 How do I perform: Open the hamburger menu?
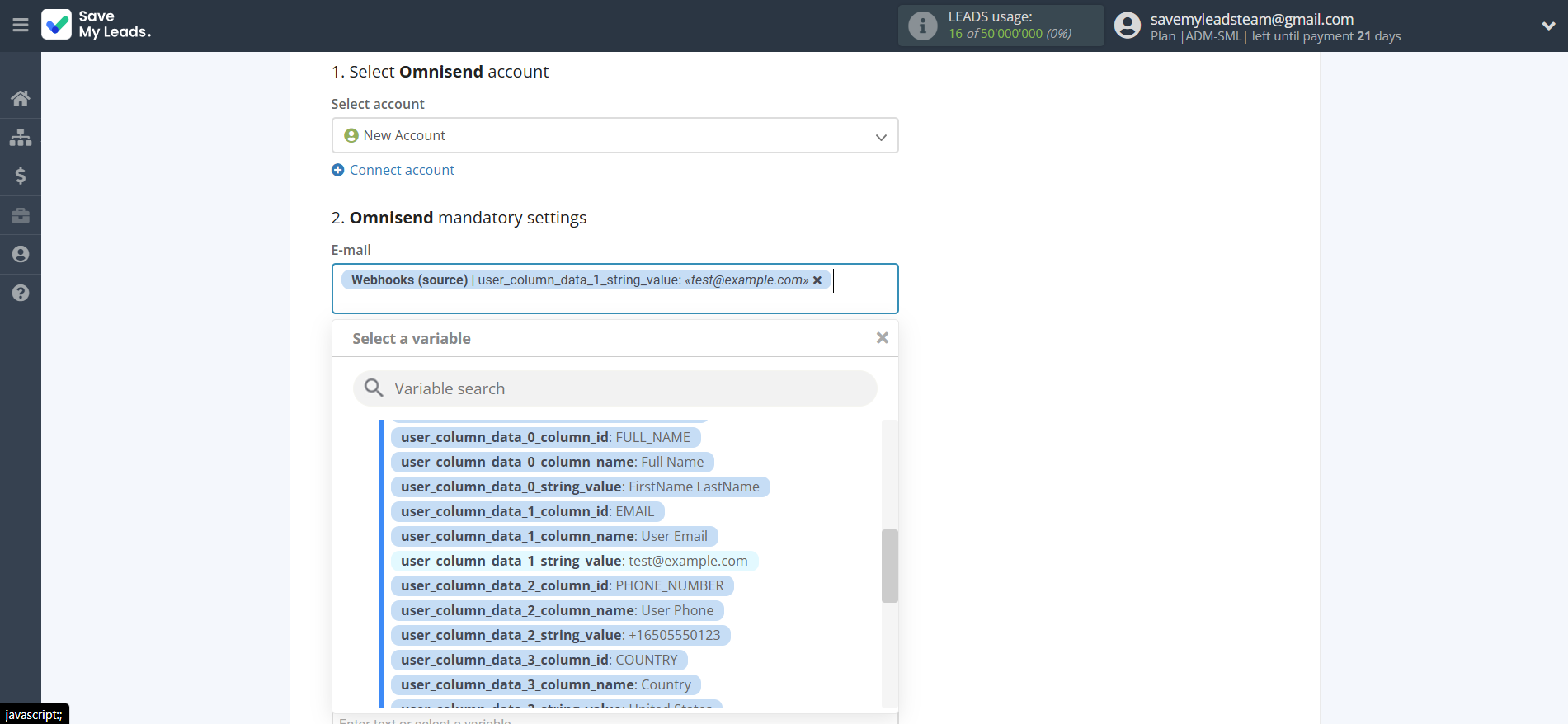[x=21, y=25]
